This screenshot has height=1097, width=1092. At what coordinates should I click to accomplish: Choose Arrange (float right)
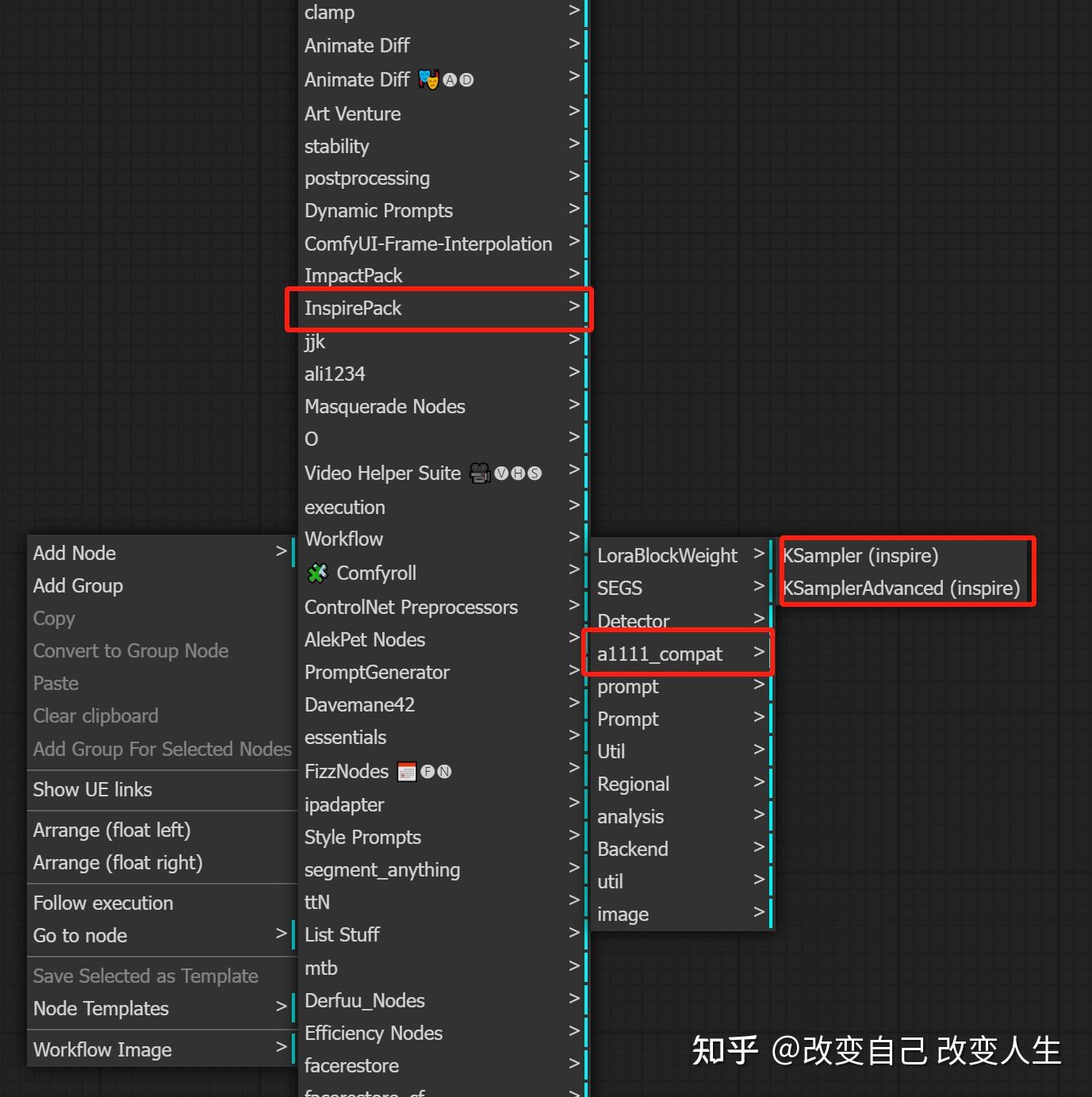pyautogui.click(x=161, y=862)
